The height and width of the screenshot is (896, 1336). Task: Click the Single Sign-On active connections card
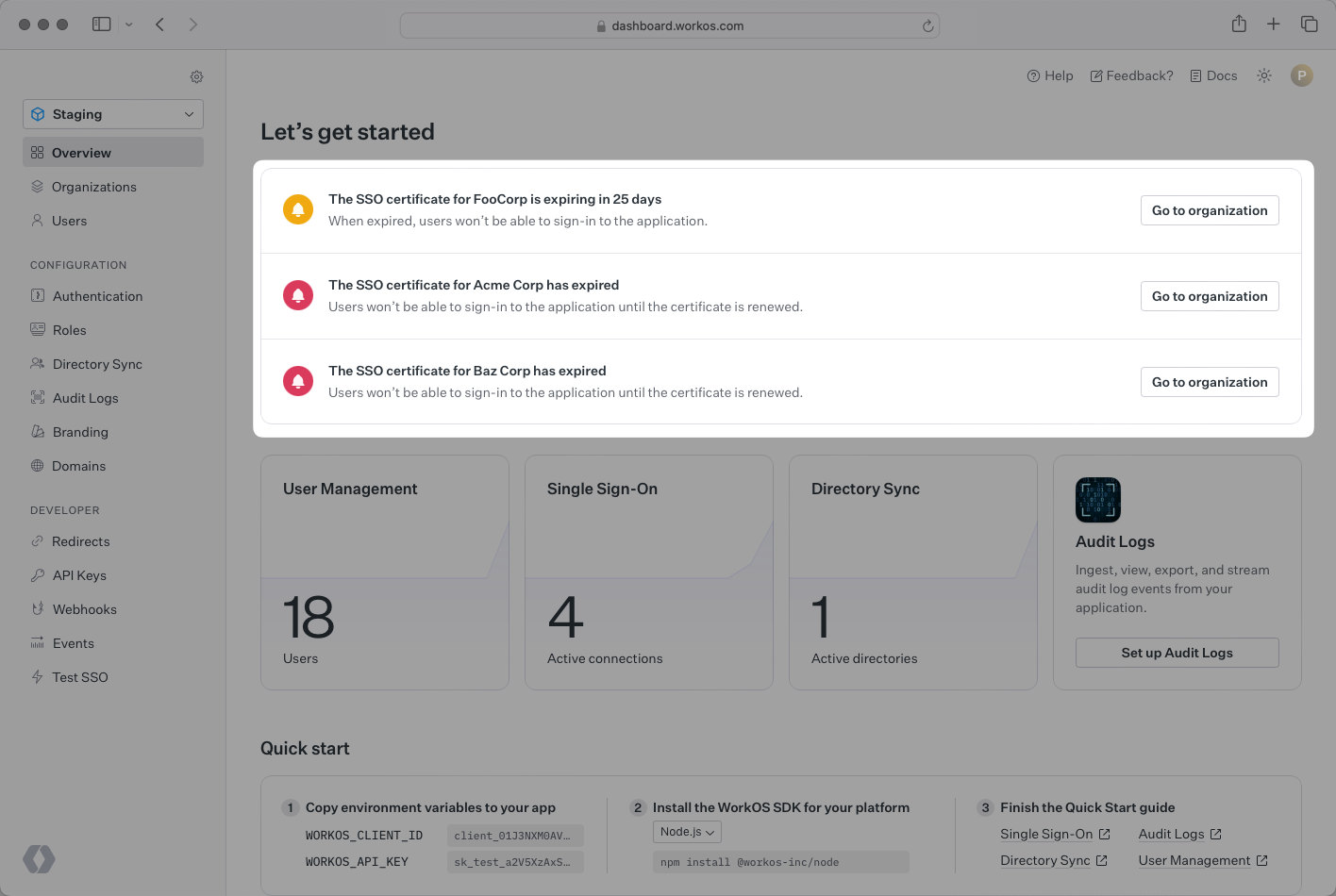649,572
